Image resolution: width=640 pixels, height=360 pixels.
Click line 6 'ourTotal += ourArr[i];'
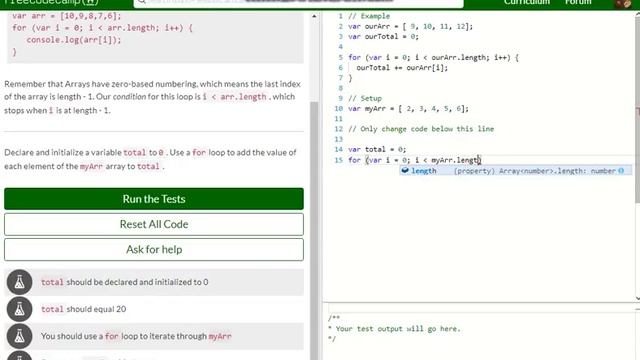pos(402,68)
